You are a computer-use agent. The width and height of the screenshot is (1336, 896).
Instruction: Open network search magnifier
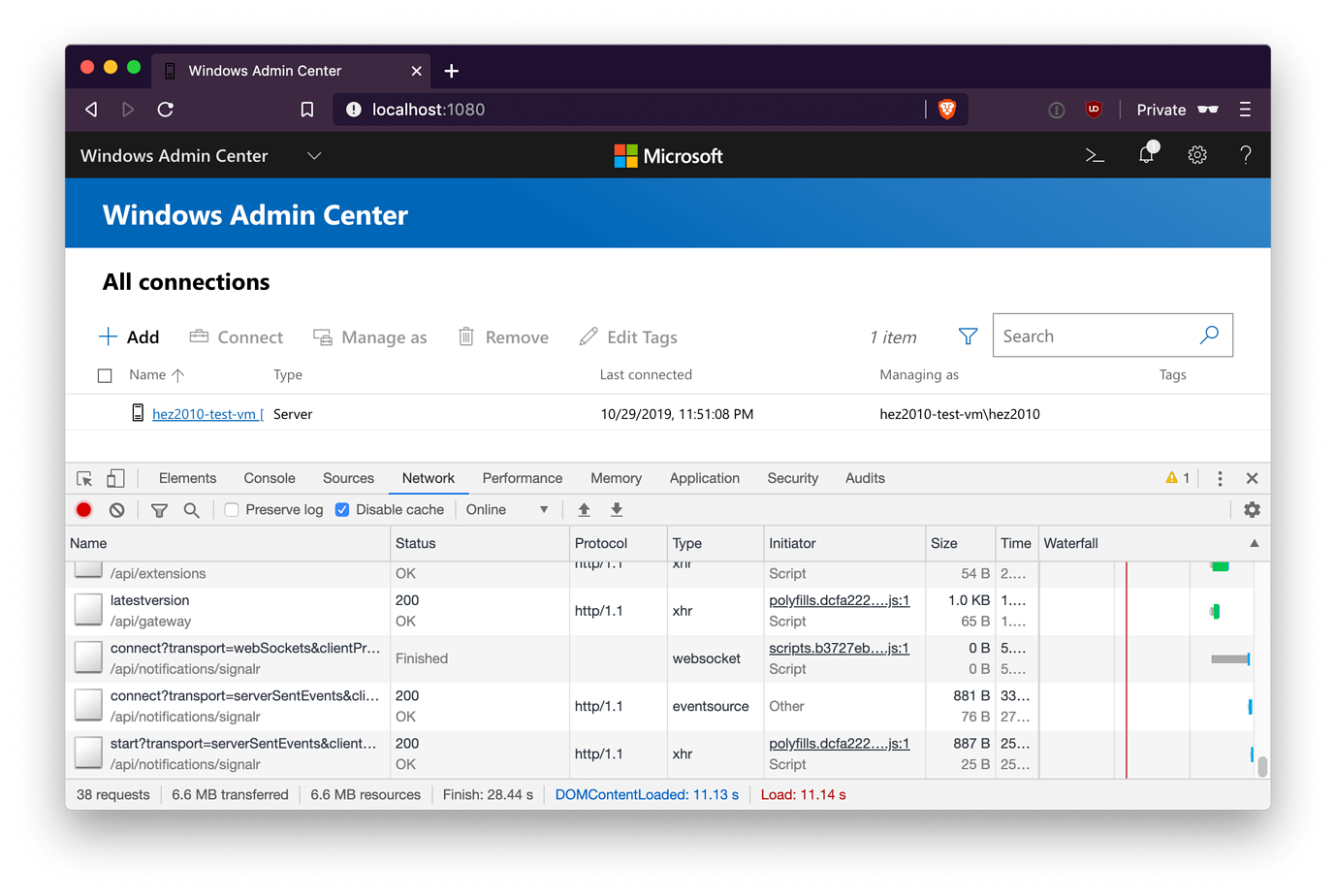192,510
